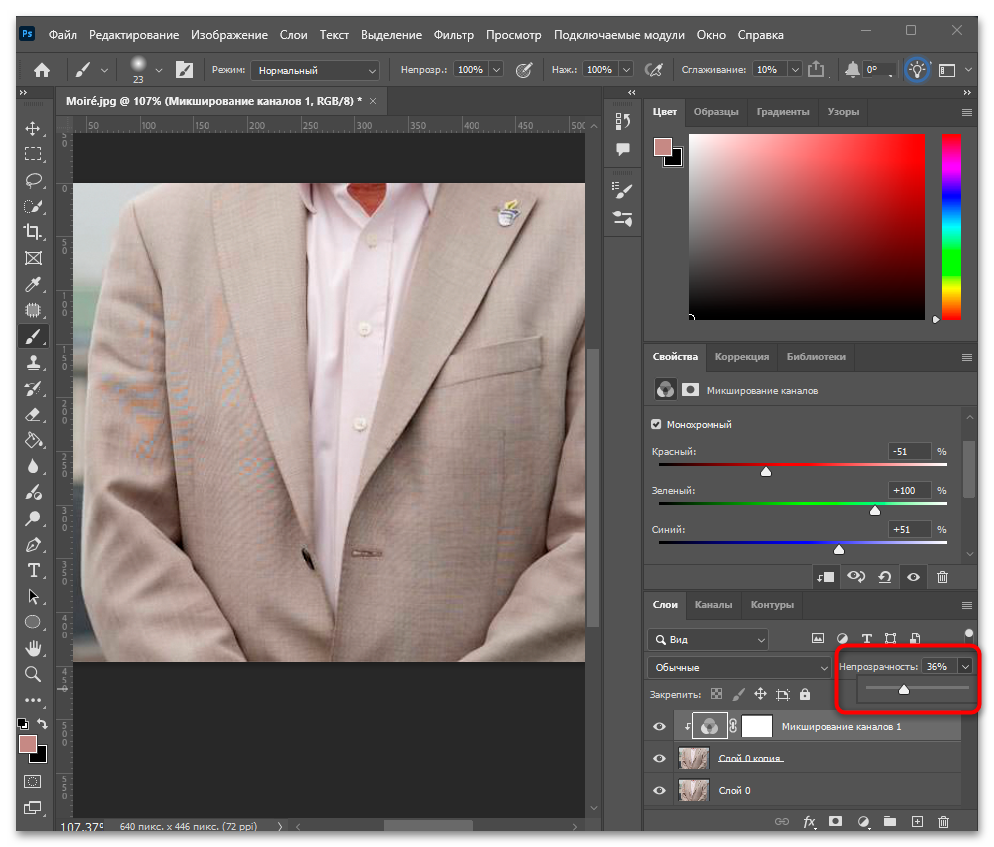The image size is (994, 847).
Task: Clip adjustment to layer in Properties panel
Action: tap(825, 577)
